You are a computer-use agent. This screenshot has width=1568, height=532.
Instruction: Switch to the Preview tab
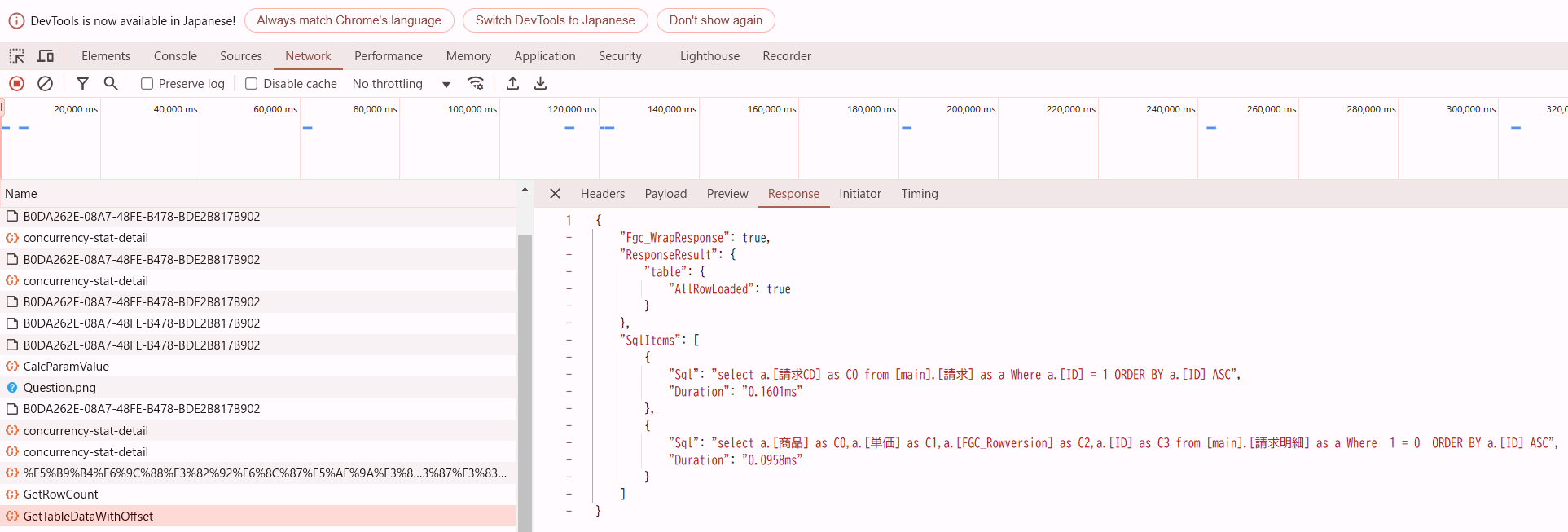tap(727, 194)
